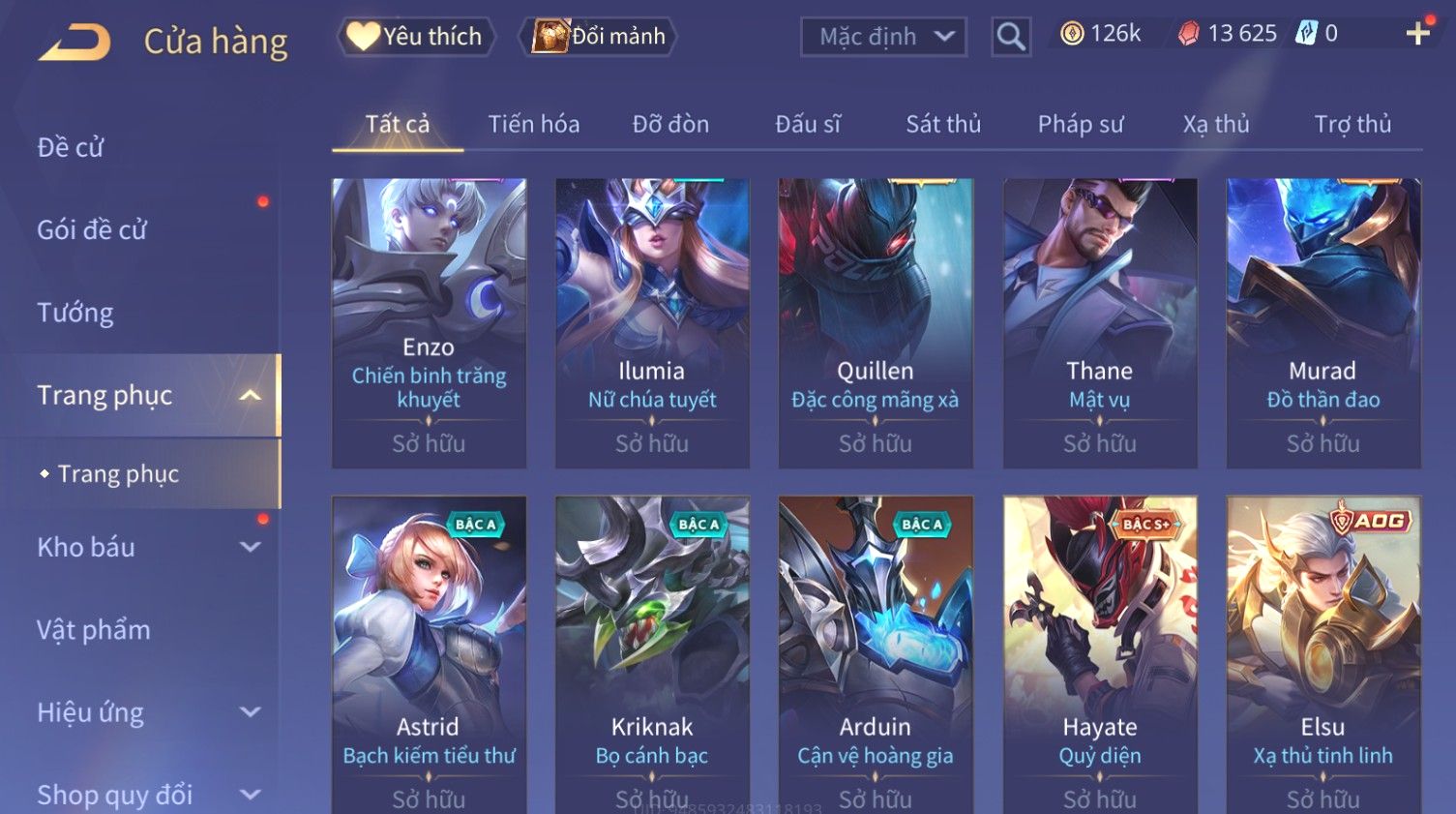Open Yêu thích heart favorites

416,37
